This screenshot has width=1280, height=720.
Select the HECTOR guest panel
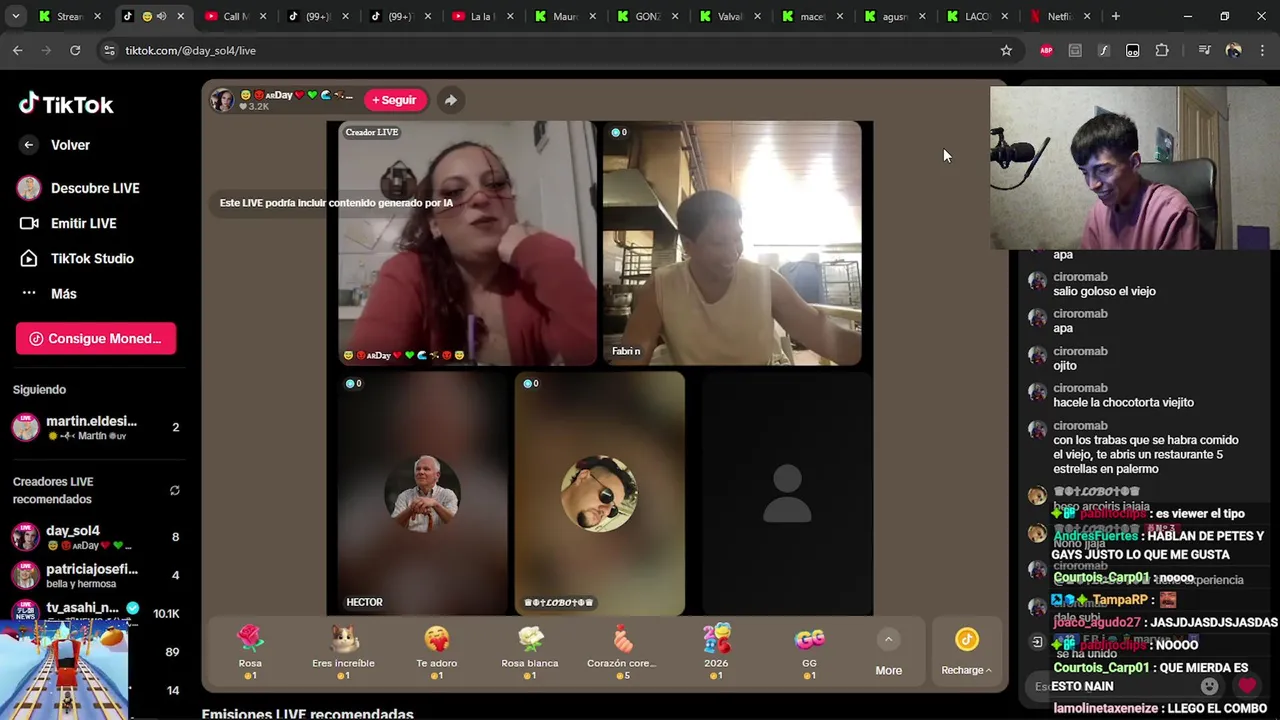tap(421, 493)
